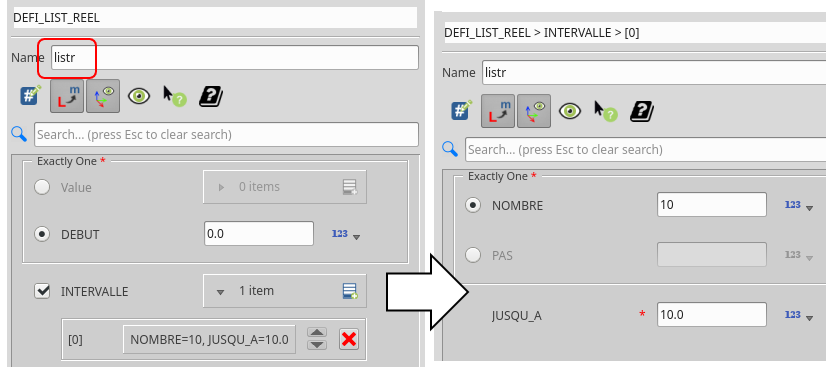Click the left panel search field

point(227,135)
